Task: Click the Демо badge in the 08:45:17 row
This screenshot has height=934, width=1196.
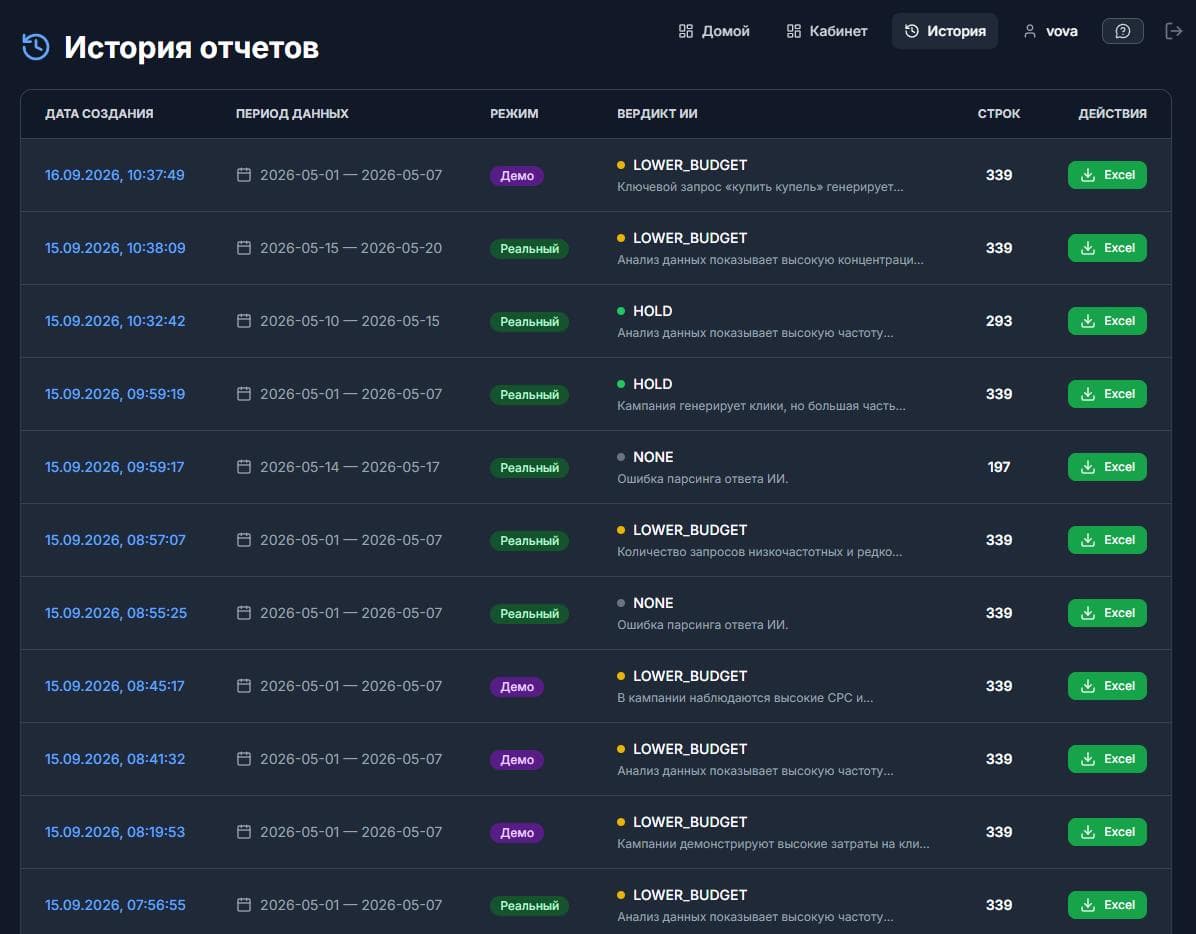Action: click(x=516, y=686)
